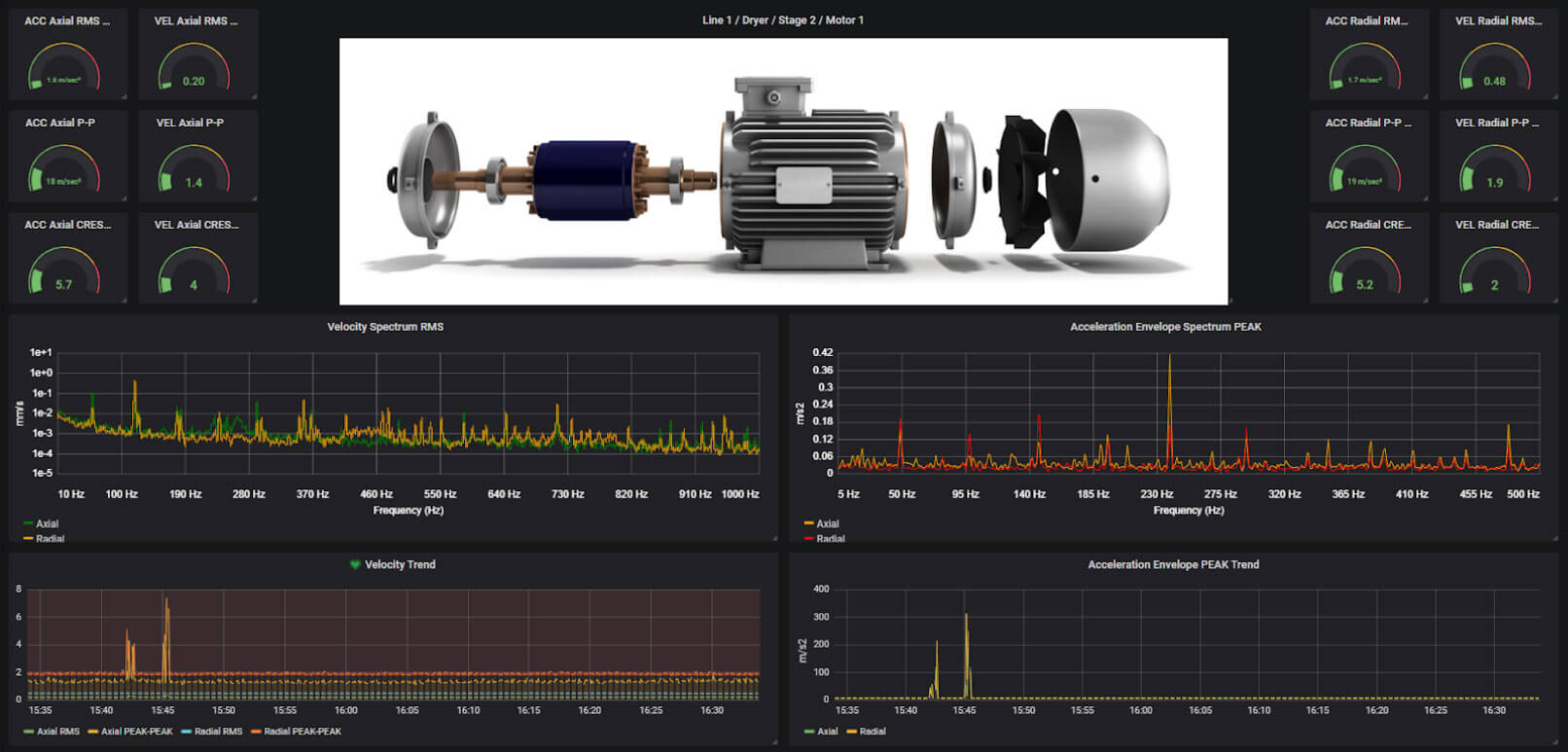Screen dimensions: 1568x752
Task: Open the VEL Axial RMS panel title menu
Action: coord(196,20)
